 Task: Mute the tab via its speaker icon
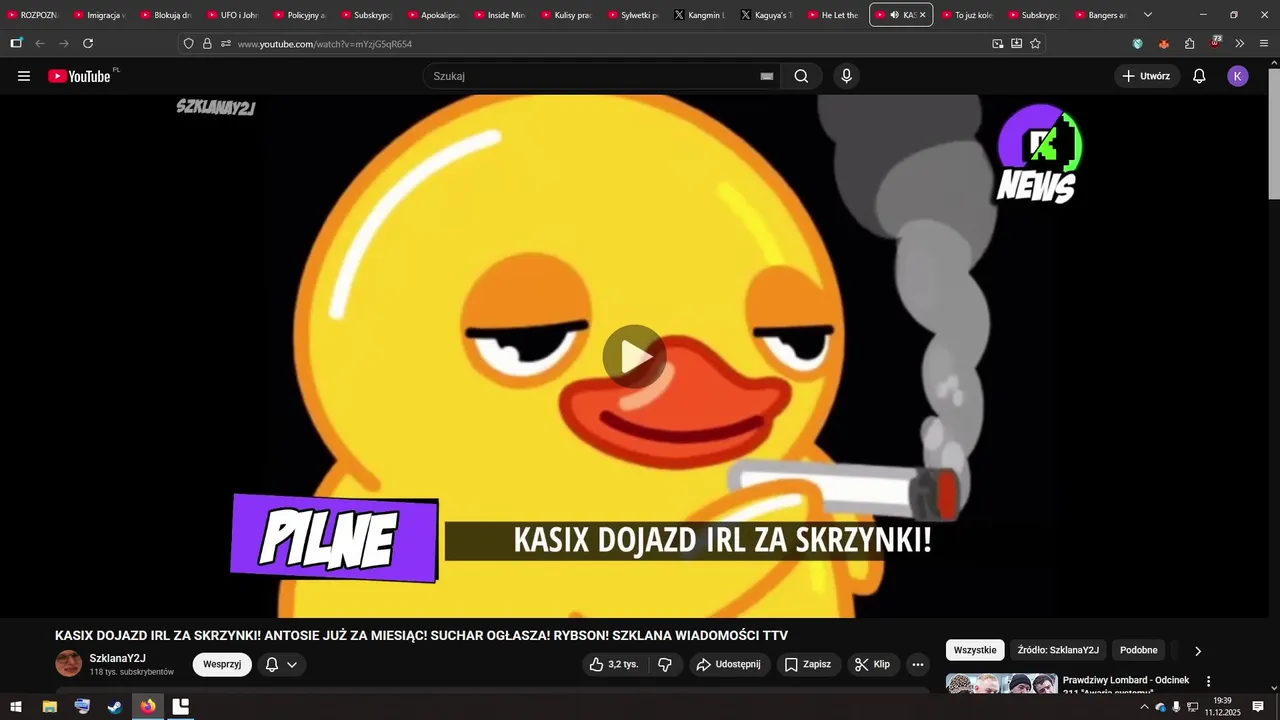[894, 15]
